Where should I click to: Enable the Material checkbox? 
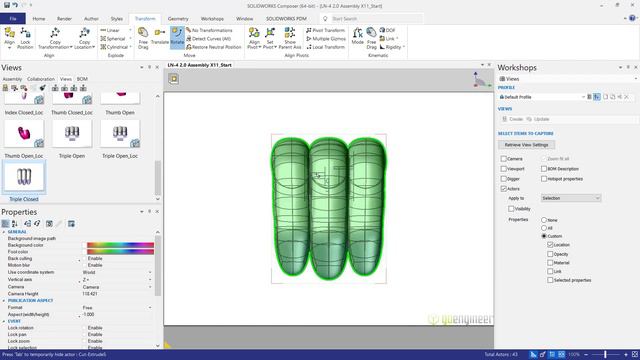550,262
